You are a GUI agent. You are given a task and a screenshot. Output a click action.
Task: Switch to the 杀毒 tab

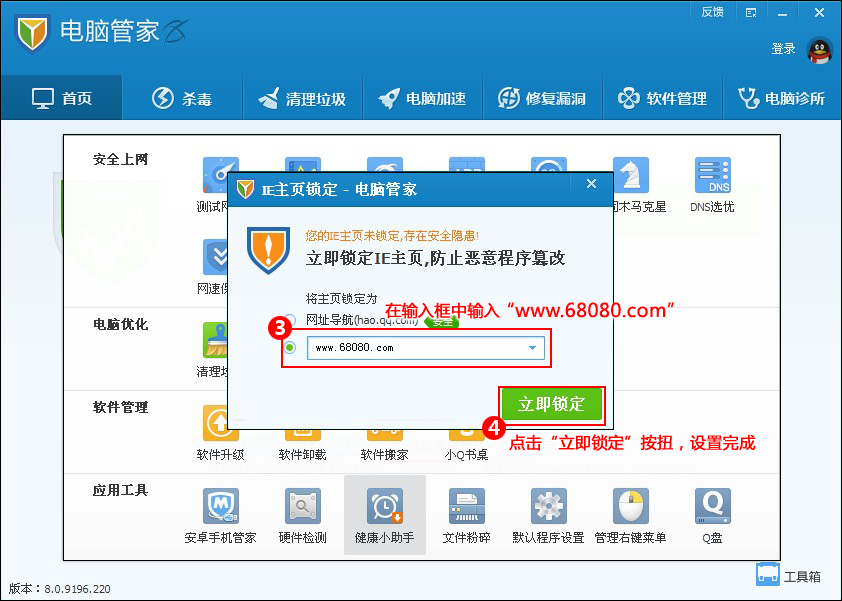point(183,98)
